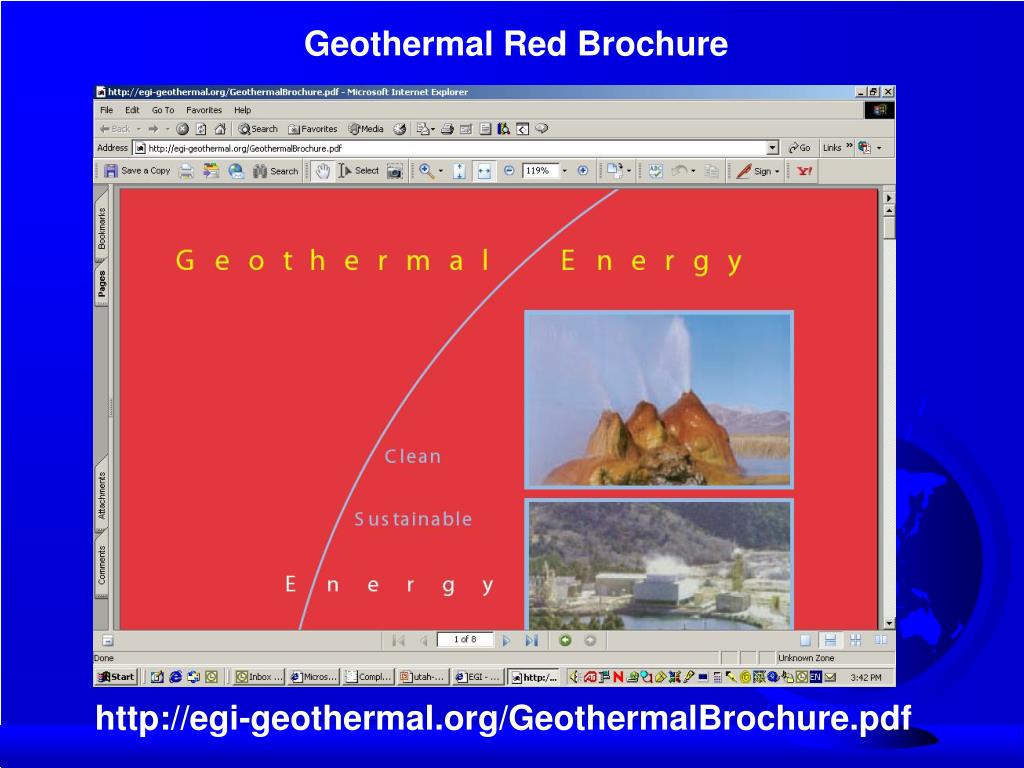This screenshot has height=768, width=1024.
Task: Click the Yahoo Y! toolbar icon
Action: tap(805, 171)
